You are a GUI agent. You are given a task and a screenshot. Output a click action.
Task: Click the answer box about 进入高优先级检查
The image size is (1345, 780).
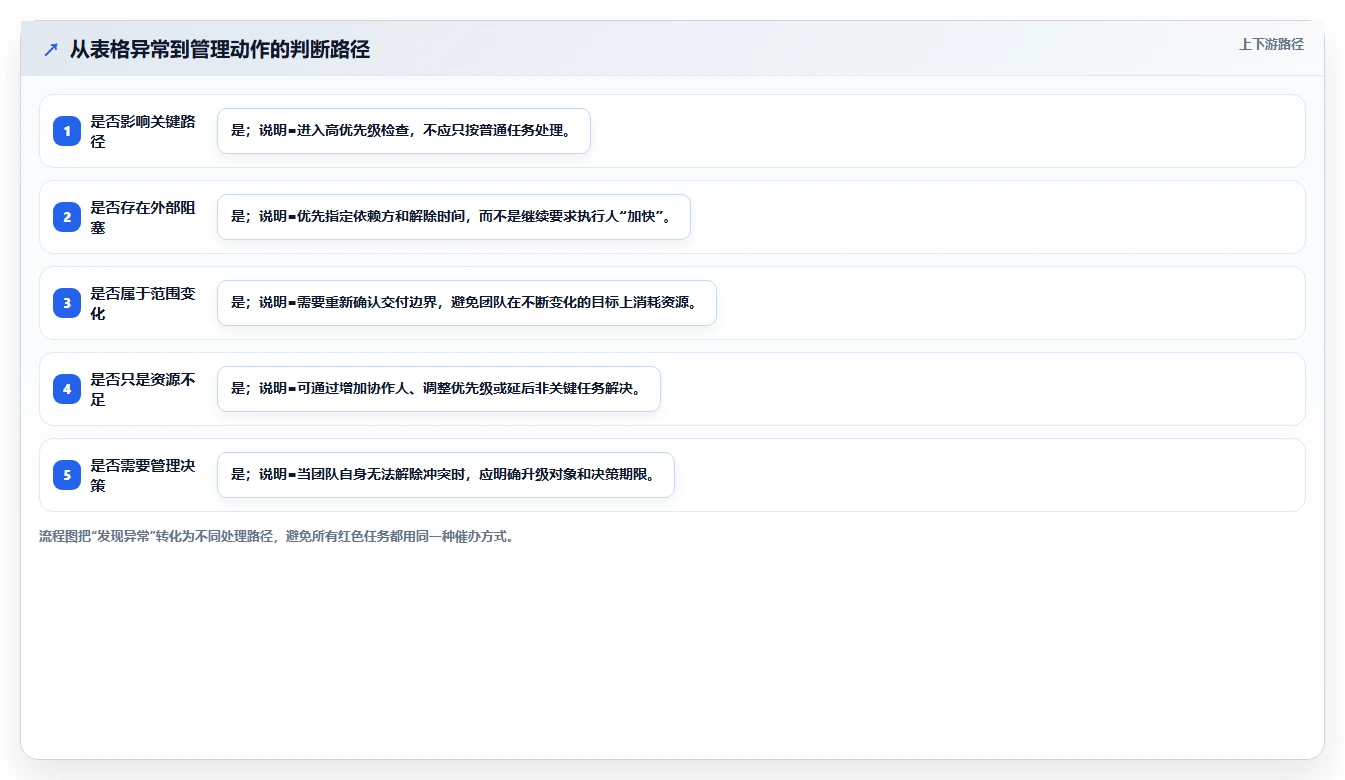coord(404,131)
